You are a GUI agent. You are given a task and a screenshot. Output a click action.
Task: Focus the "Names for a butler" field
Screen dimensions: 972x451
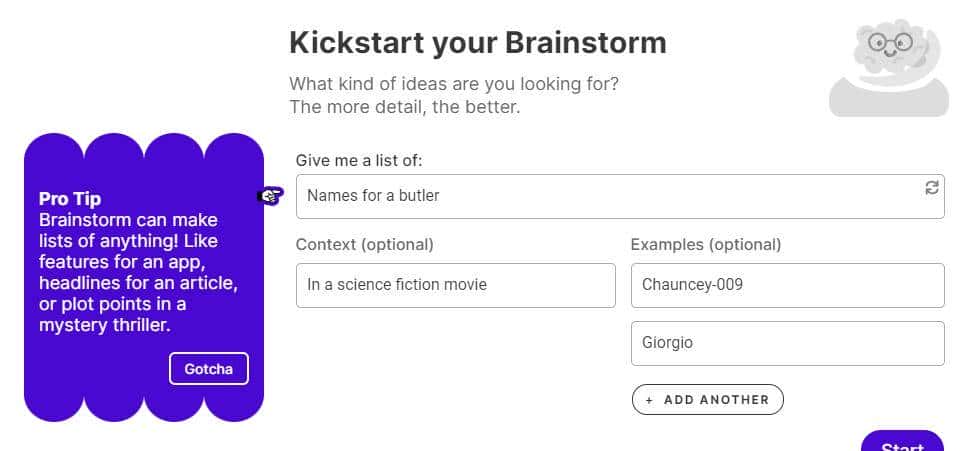tap(610, 196)
